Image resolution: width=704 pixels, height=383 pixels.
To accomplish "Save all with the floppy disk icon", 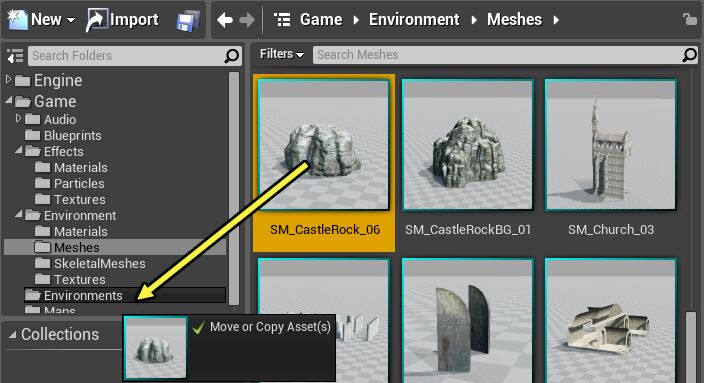I will [188, 21].
